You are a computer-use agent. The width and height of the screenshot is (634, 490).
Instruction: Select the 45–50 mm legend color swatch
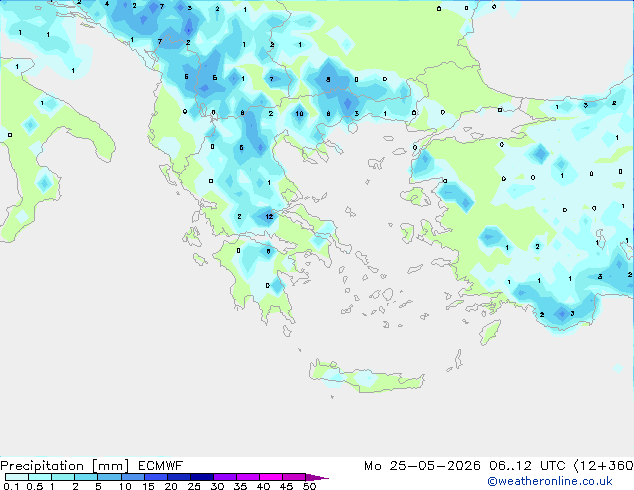294,477
